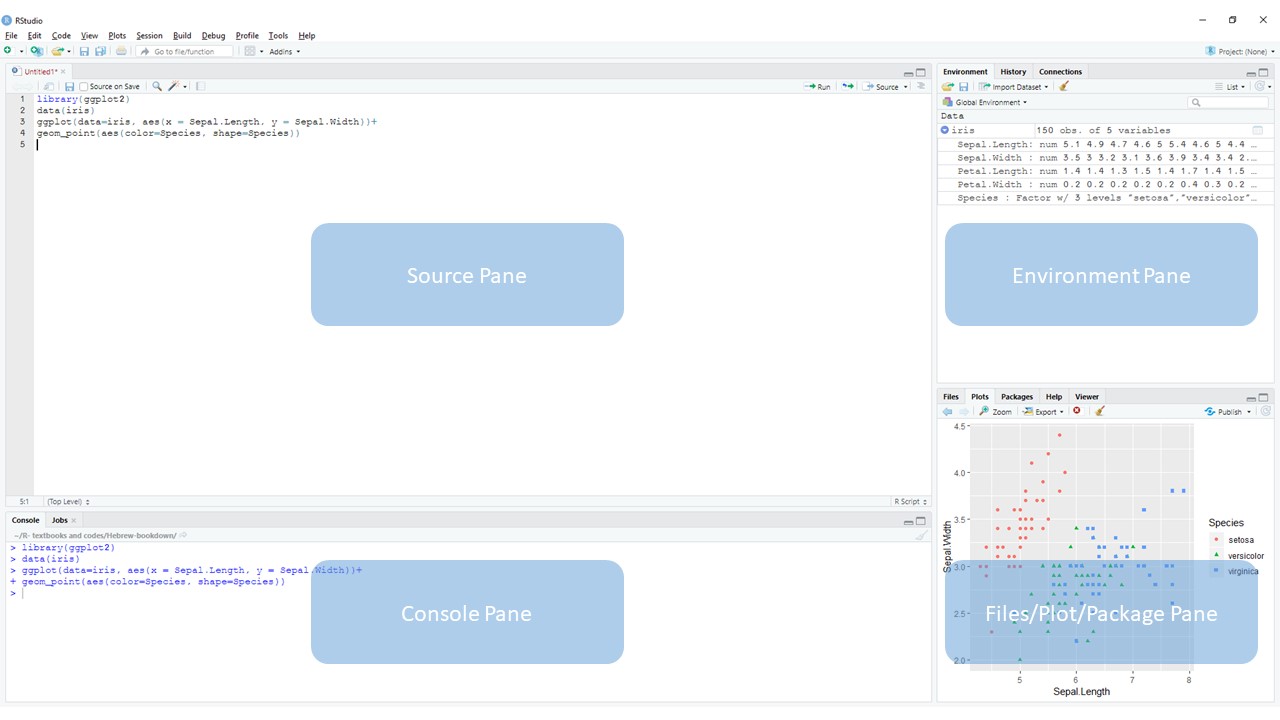
Task: Clear all plots with the broom icon
Action: [1100, 411]
